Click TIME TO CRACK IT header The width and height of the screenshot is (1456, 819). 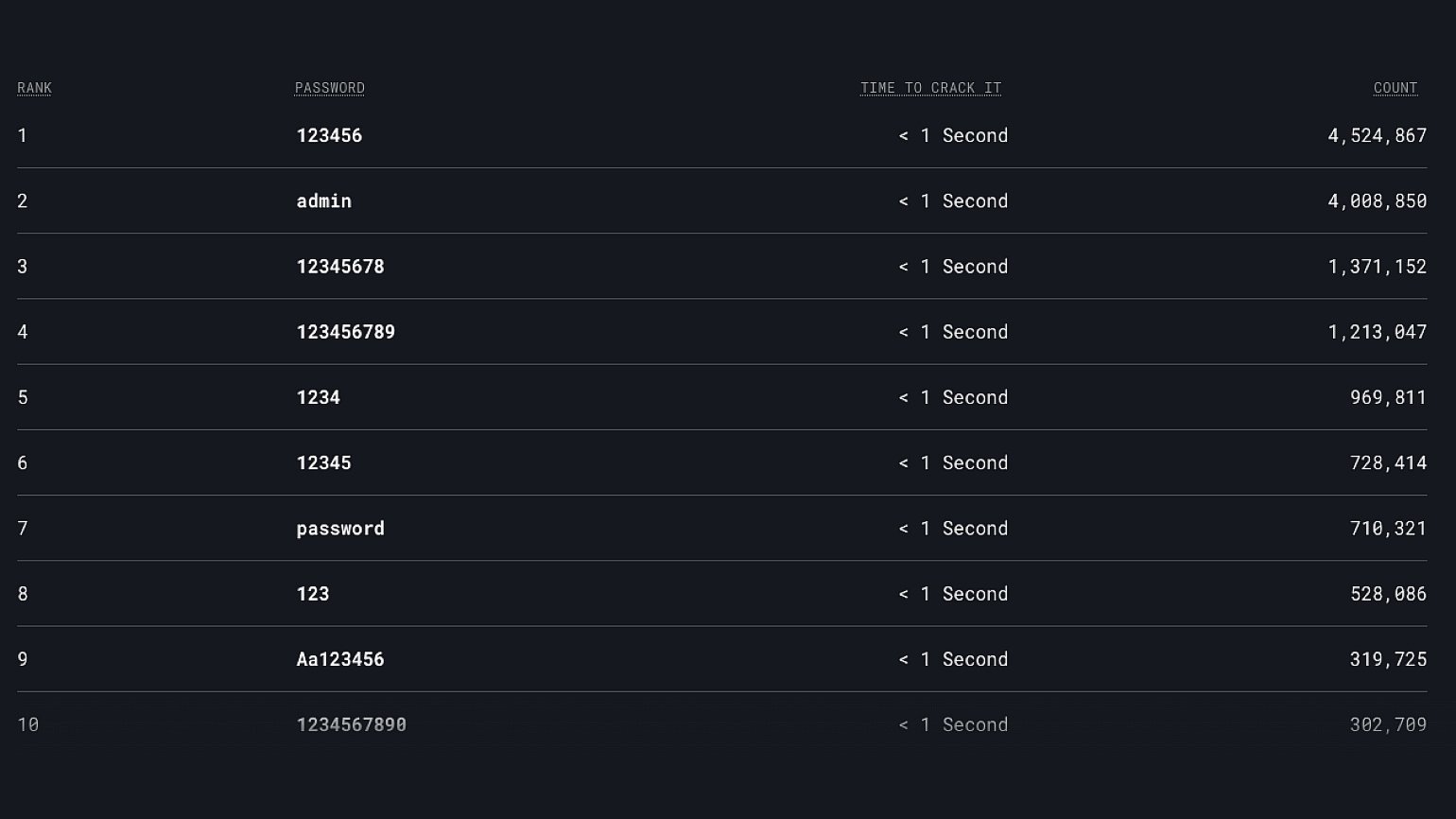point(930,88)
